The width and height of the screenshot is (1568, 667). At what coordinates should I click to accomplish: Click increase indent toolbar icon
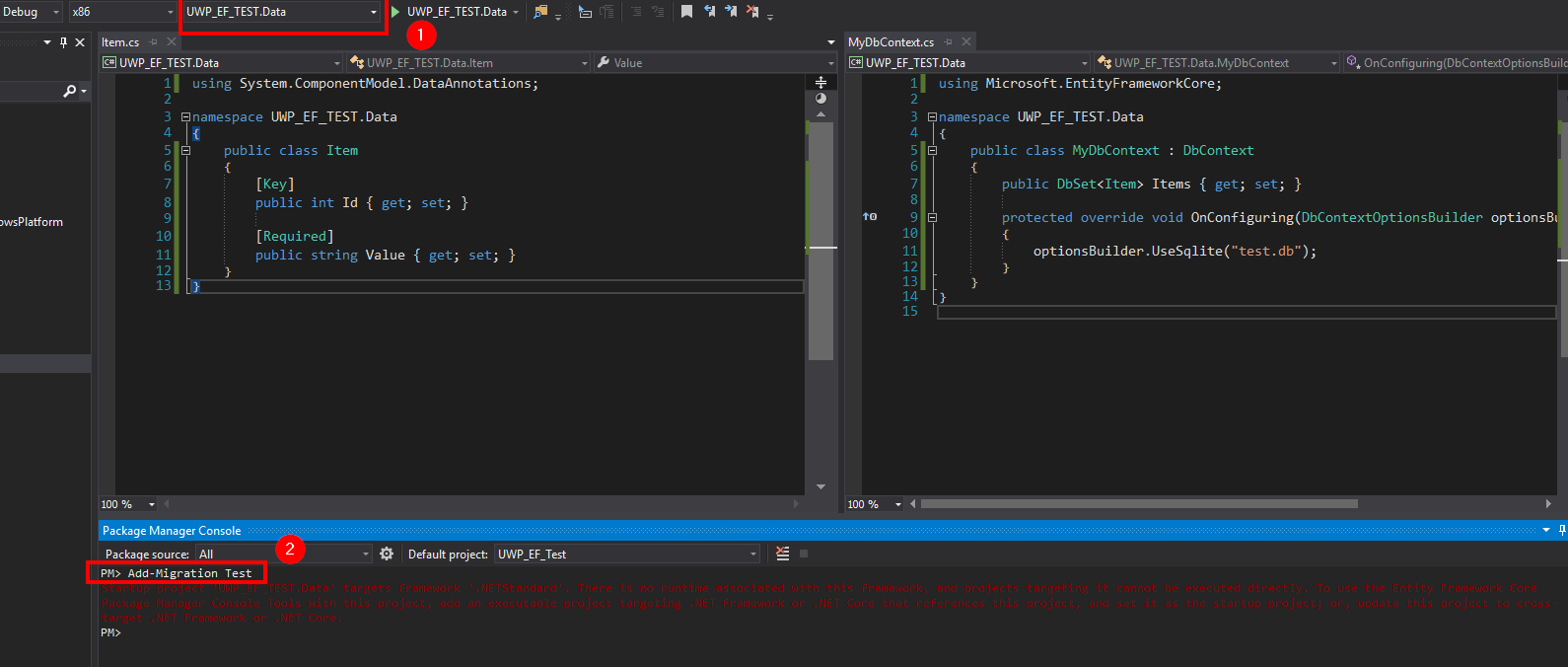tap(658, 12)
